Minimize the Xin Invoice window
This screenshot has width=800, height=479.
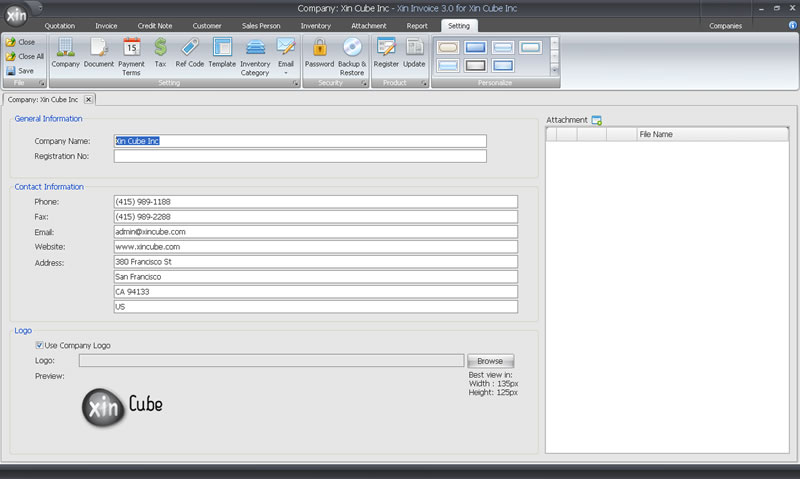point(761,8)
